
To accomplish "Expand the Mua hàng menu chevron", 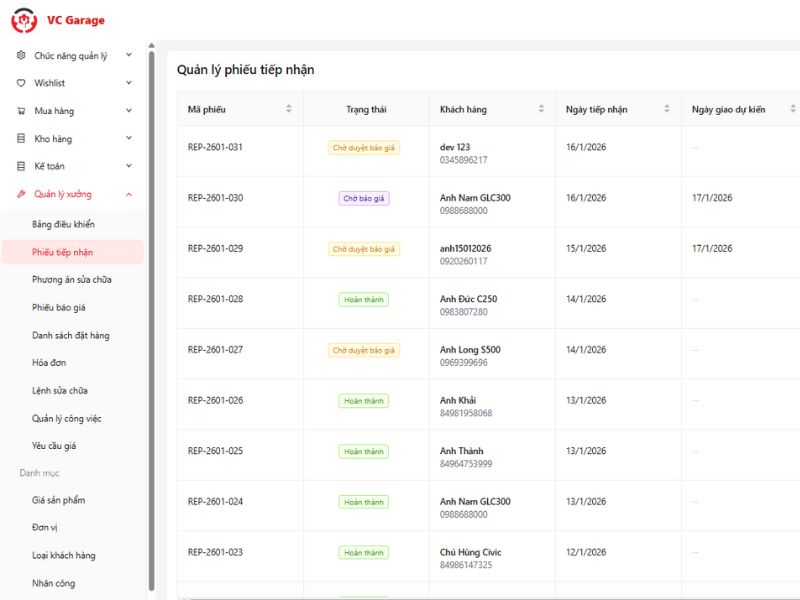I will pos(129,111).
